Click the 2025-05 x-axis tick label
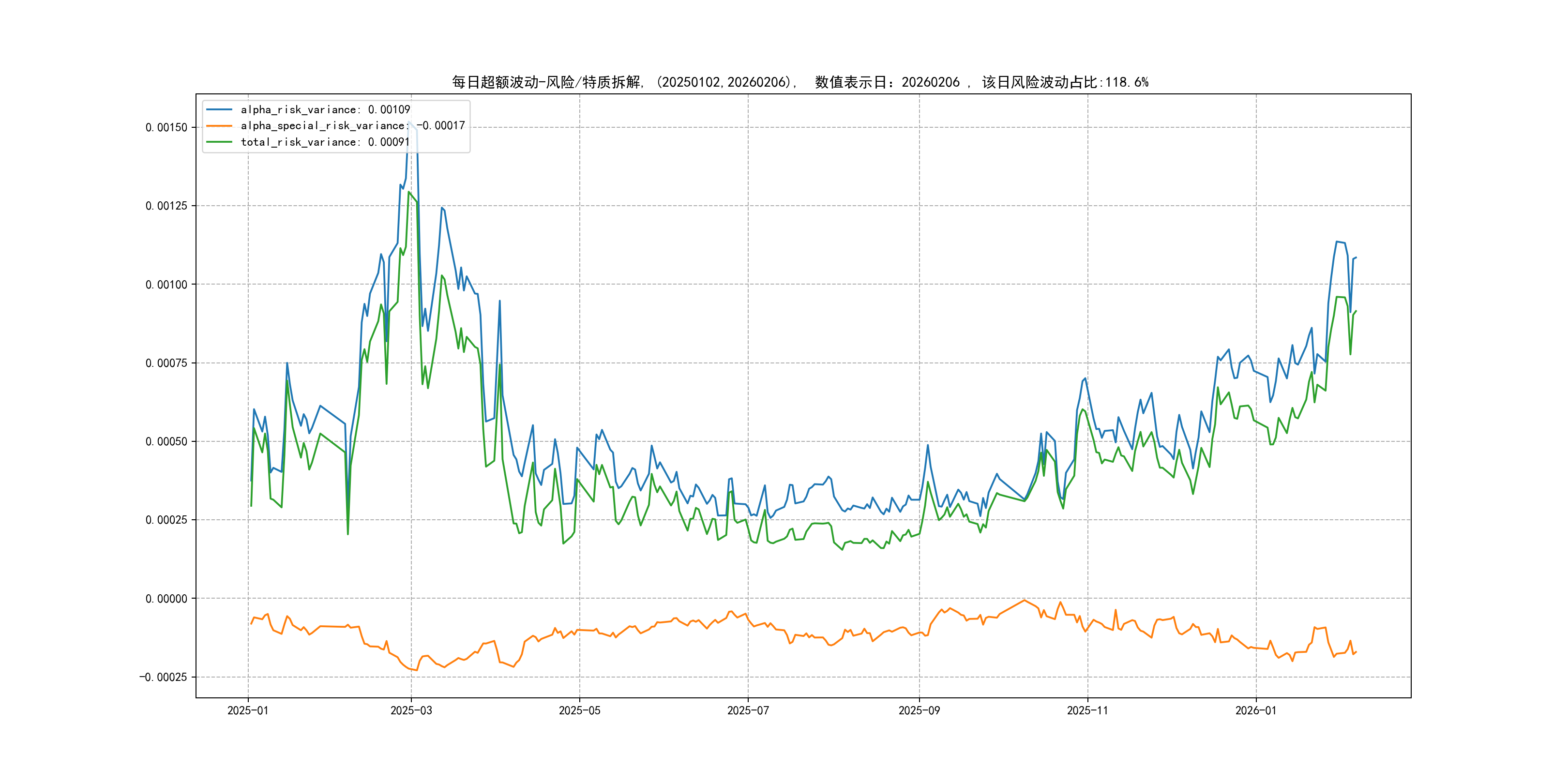The height and width of the screenshot is (784, 1568). (579, 711)
